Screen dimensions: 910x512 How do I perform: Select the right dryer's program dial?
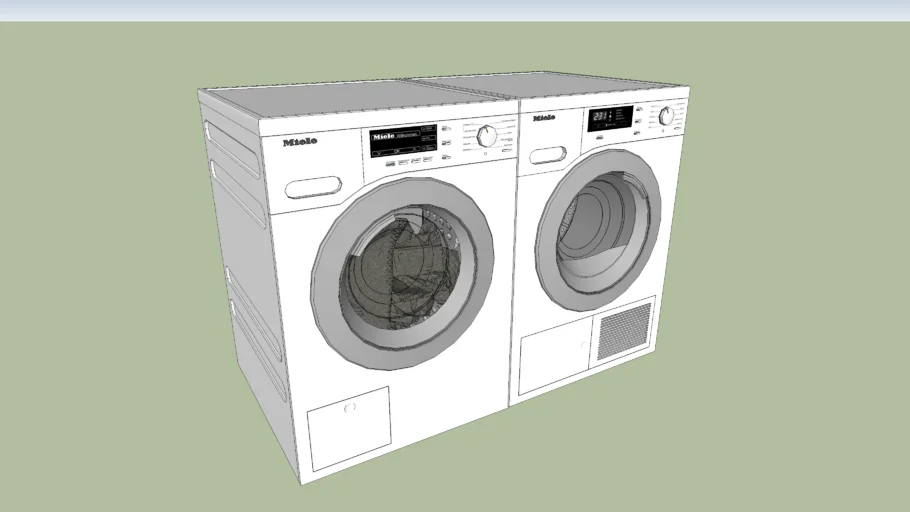(666, 116)
